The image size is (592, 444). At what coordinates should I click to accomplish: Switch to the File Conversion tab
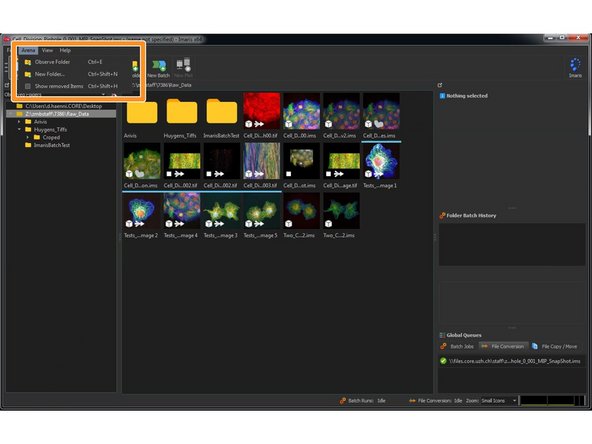pos(503,346)
